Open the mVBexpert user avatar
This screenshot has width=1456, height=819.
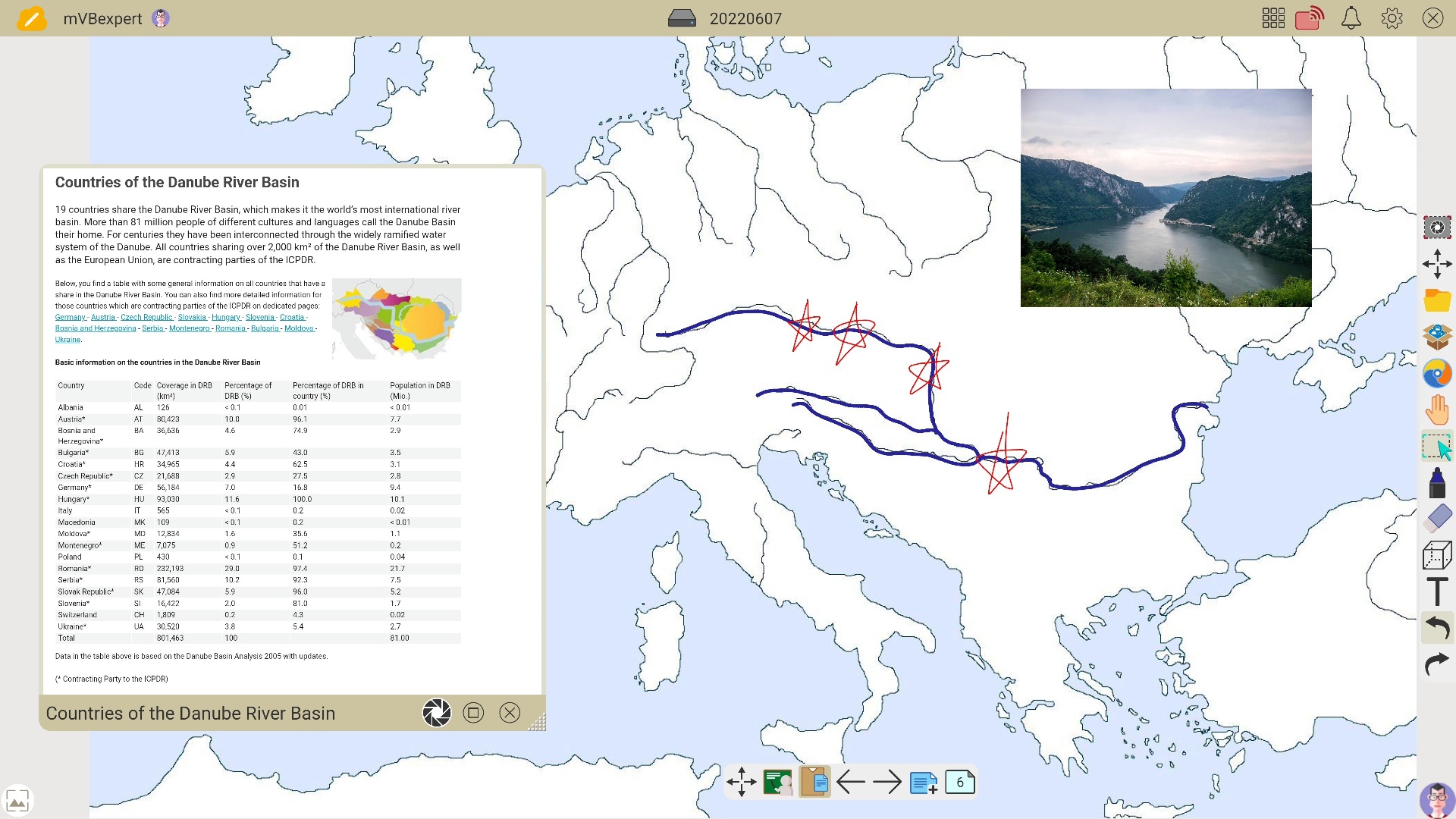[161, 18]
